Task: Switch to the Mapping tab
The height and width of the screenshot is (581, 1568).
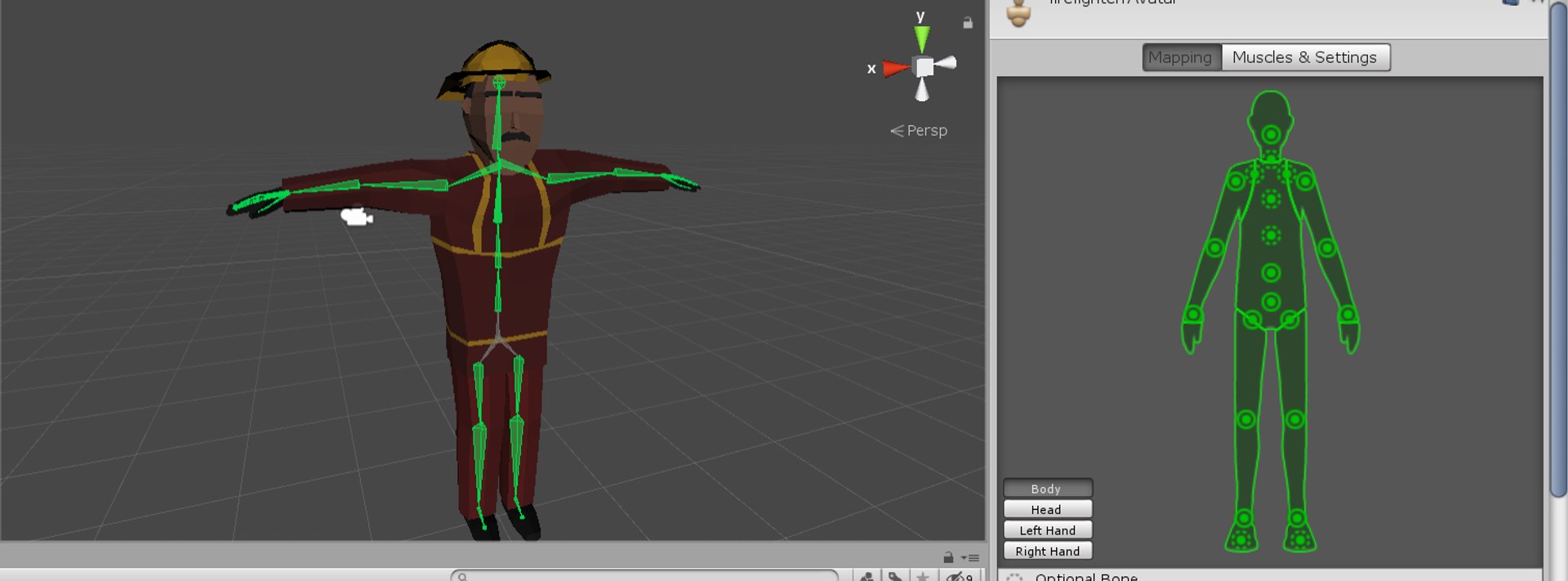Action: (x=1181, y=57)
